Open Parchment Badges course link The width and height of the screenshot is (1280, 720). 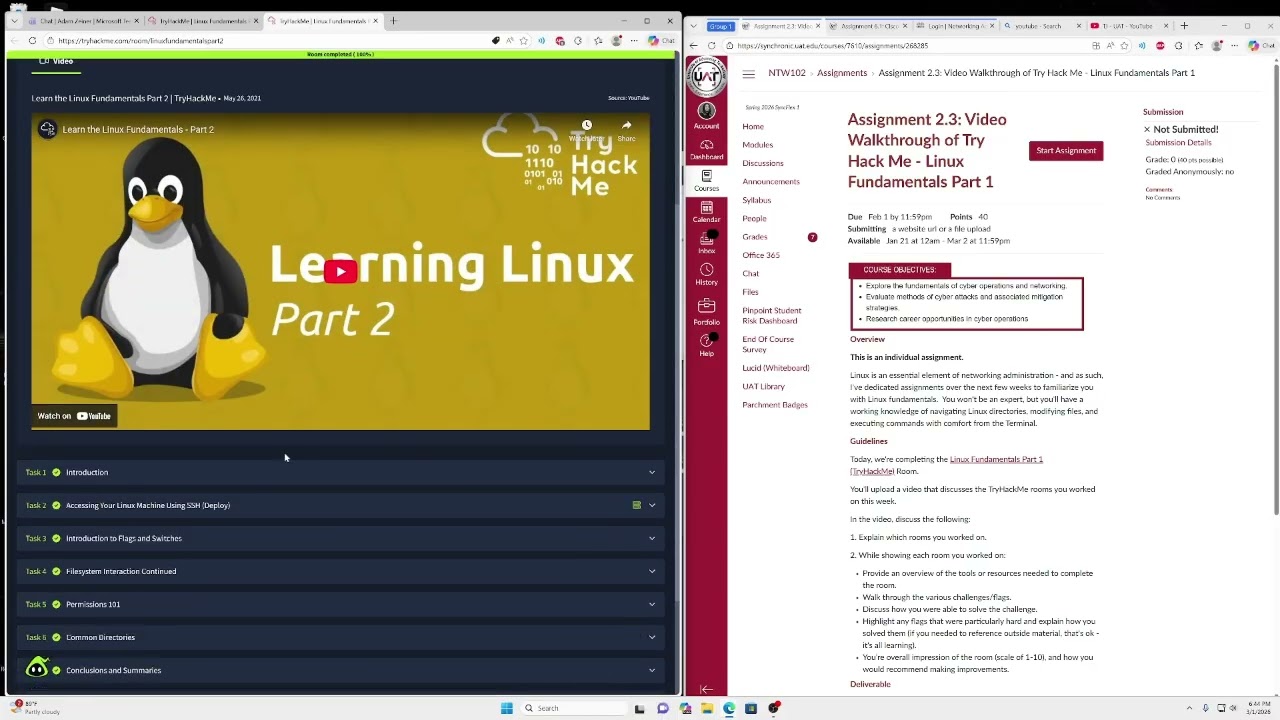pyautogui.click(x=775, y=405)
